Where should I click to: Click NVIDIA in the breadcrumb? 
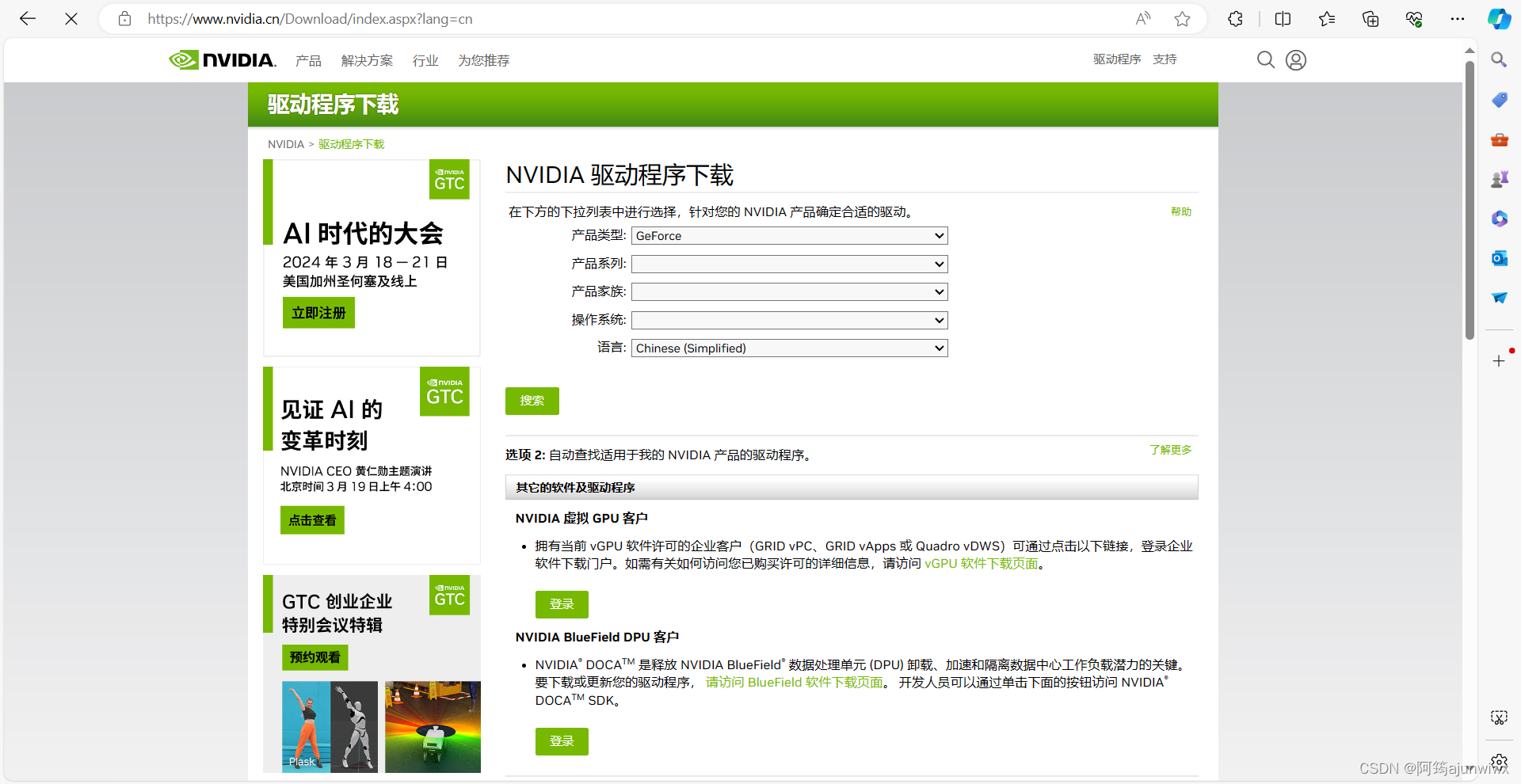[x=286, y=144]
